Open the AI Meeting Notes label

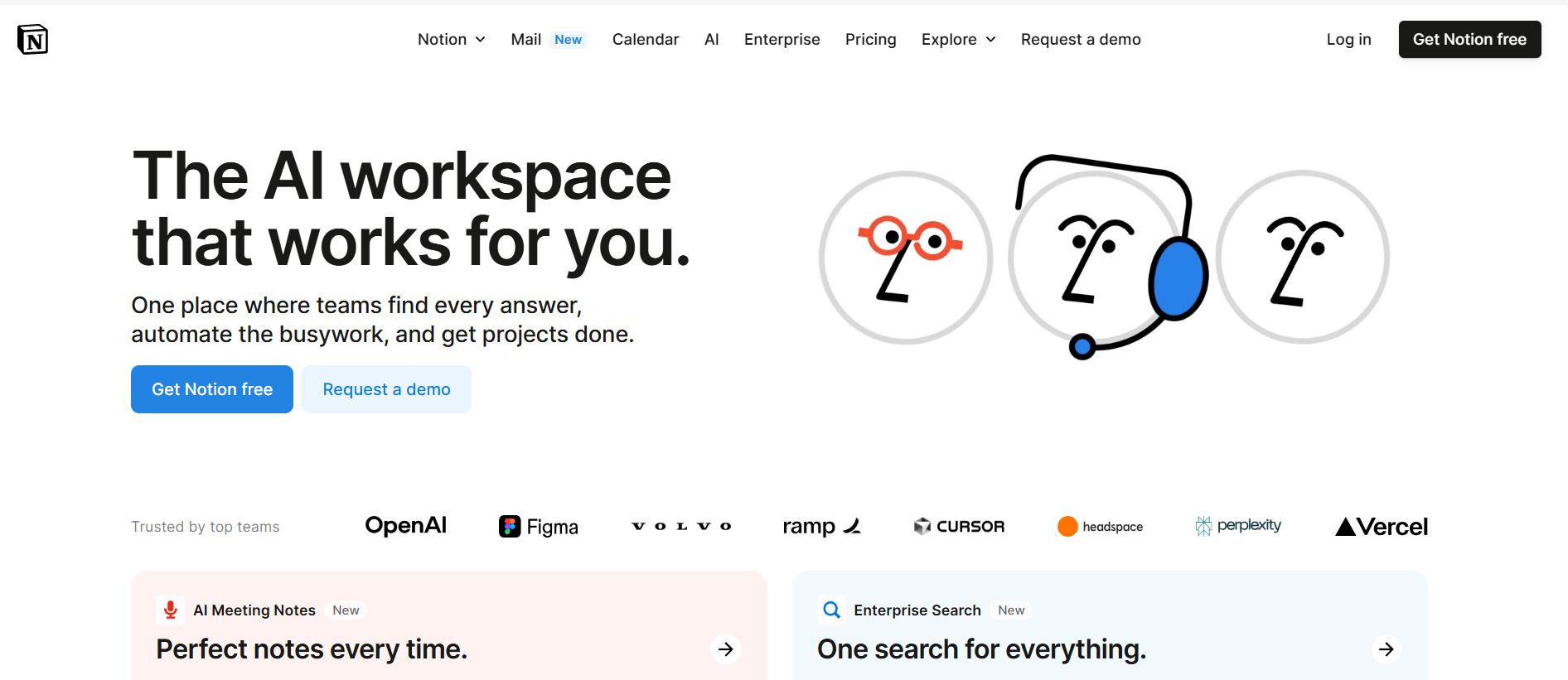[x=254, y=610]
